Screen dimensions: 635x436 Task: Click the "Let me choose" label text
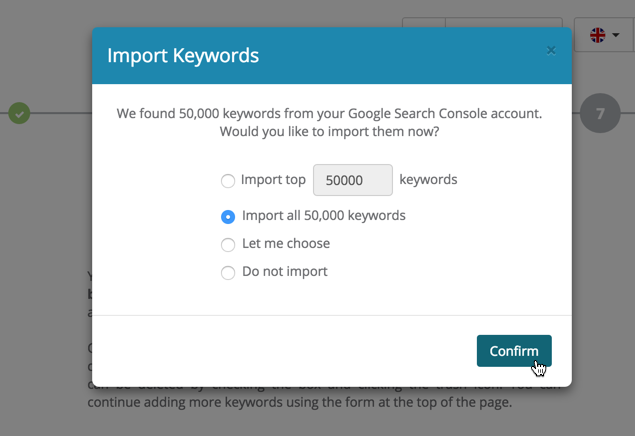pyautogui.click(x=285, y=243)
